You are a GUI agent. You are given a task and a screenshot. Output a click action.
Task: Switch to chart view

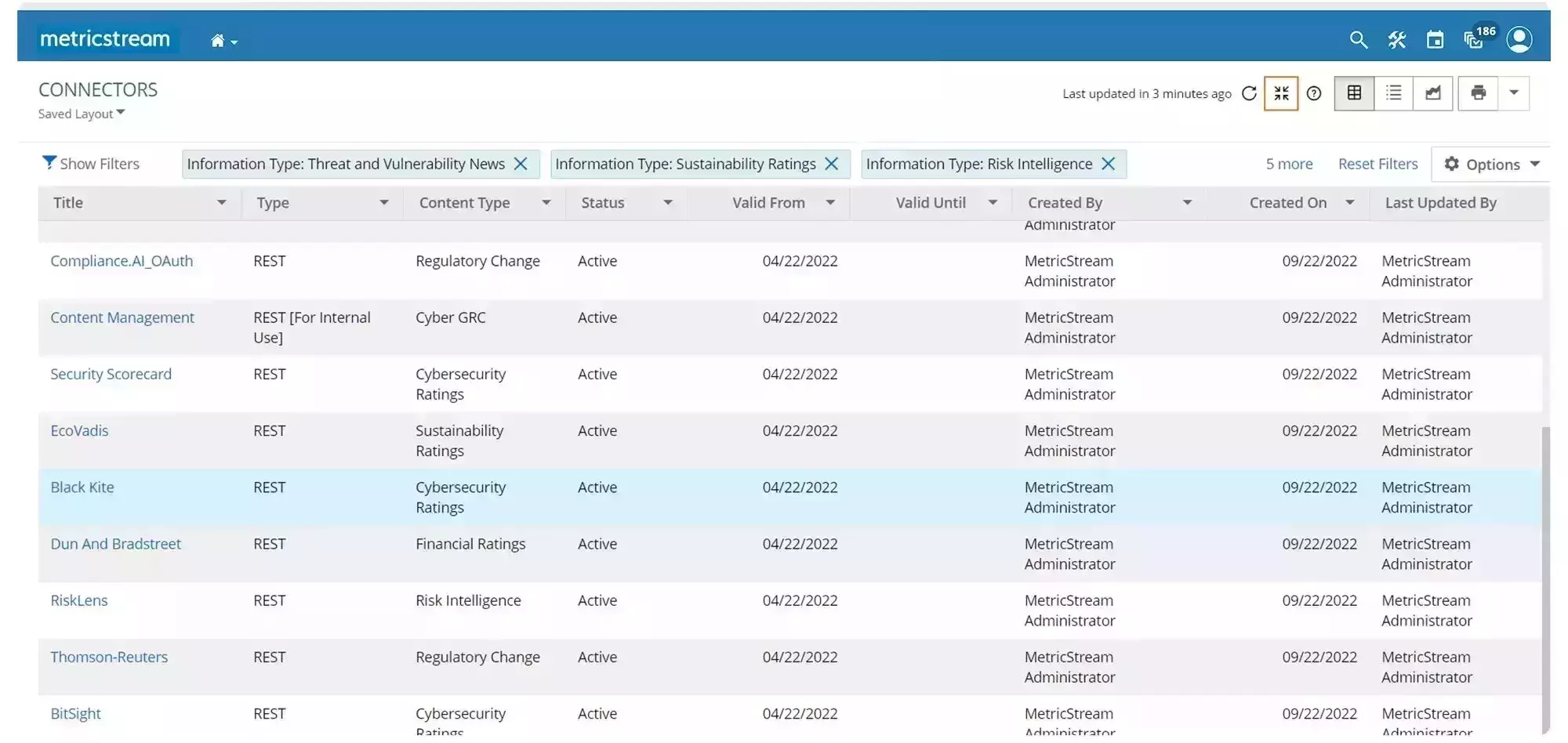tap(1433, 93)
